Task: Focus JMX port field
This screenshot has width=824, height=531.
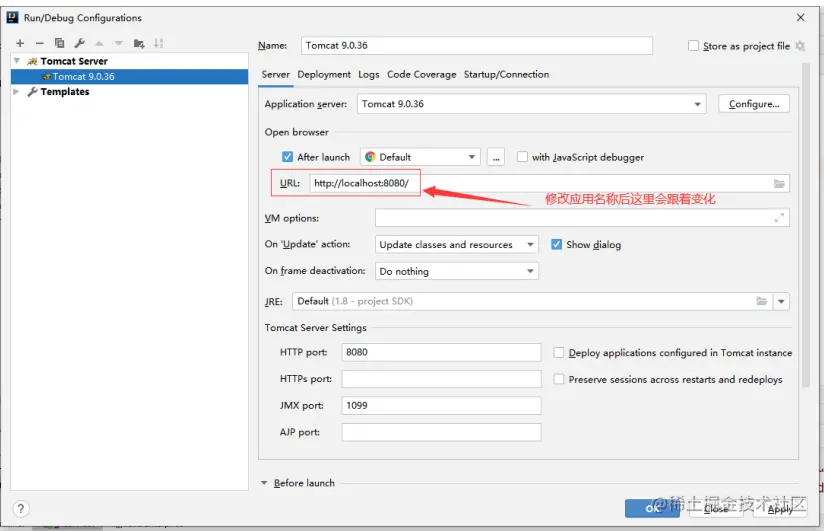Action: pos(441,405)
